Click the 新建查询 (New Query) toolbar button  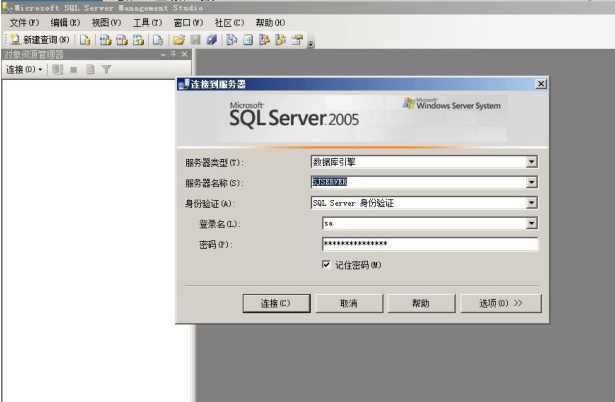pos(33,37)
